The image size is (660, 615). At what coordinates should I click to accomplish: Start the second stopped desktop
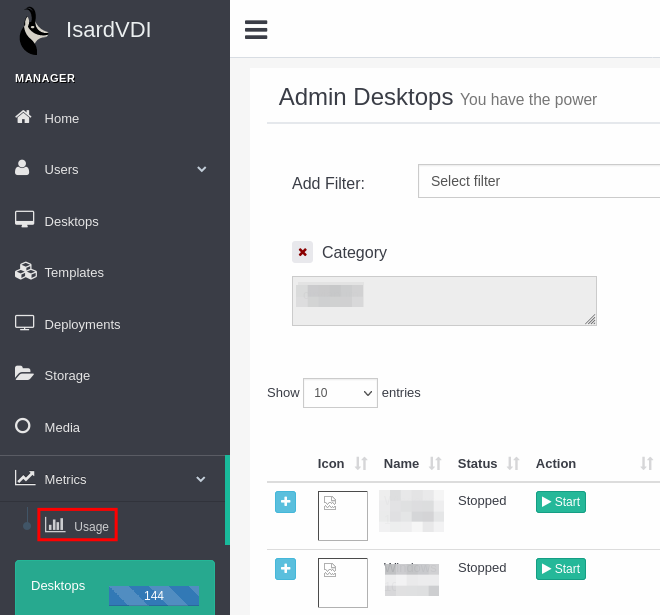pos(560,569)
